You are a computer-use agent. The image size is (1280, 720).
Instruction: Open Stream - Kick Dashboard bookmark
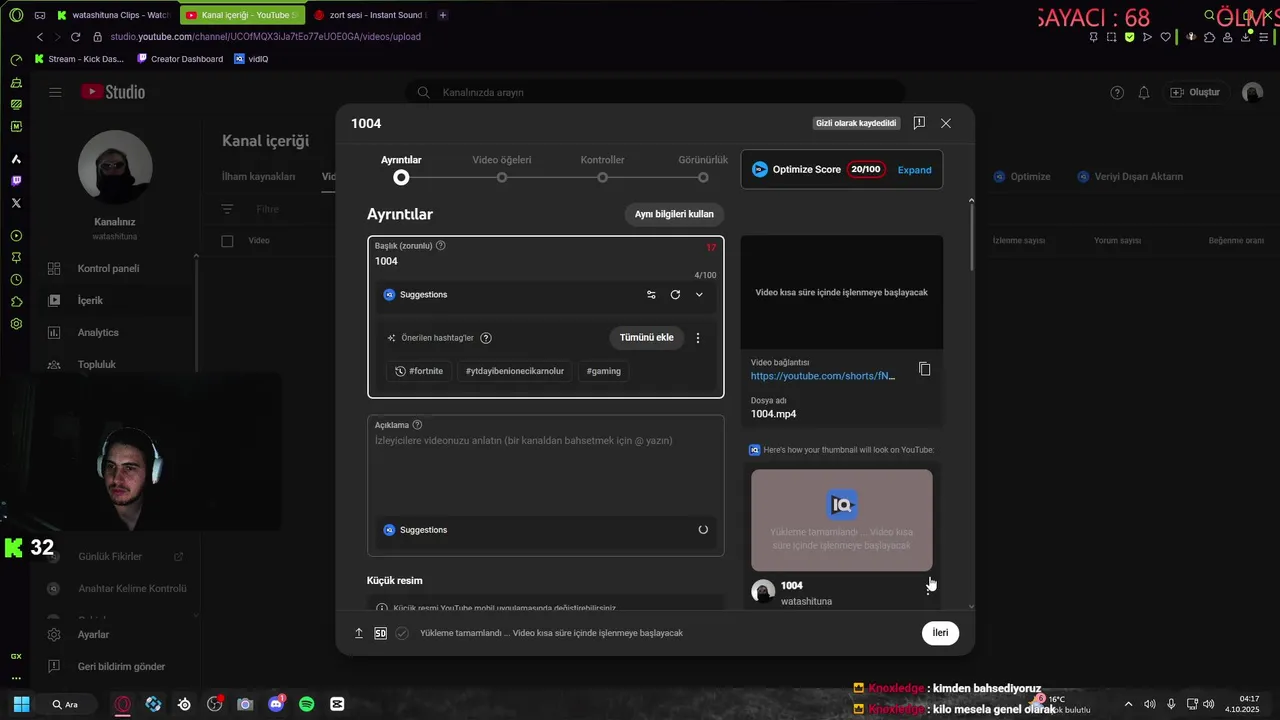tap(79, 59)
